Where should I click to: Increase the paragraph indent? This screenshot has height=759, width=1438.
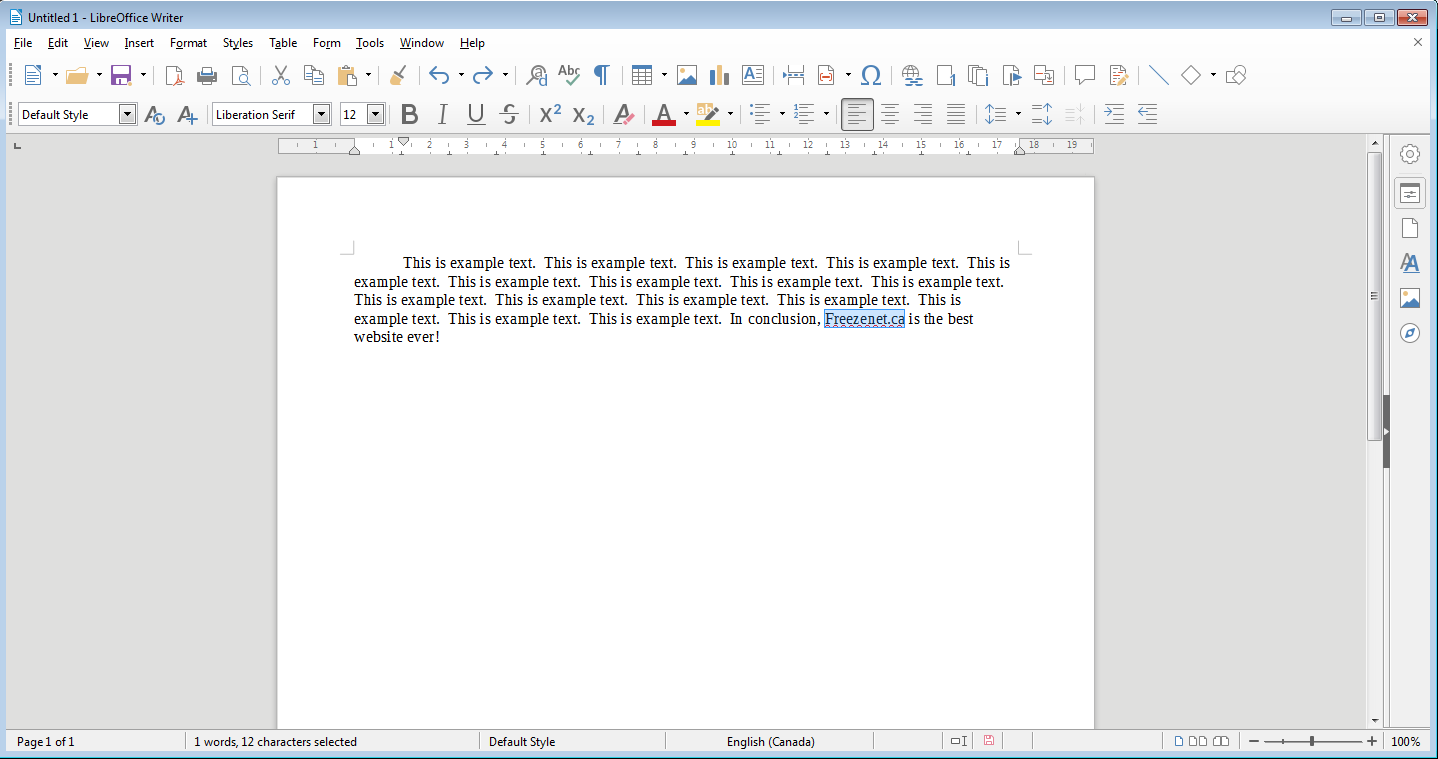tap(1114, 115)
